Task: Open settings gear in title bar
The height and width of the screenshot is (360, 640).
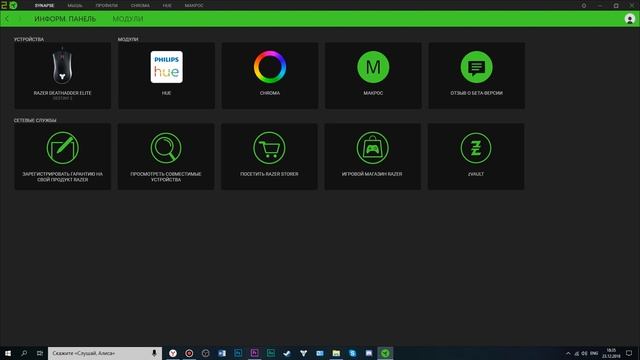Action: [x=584, y=6]
